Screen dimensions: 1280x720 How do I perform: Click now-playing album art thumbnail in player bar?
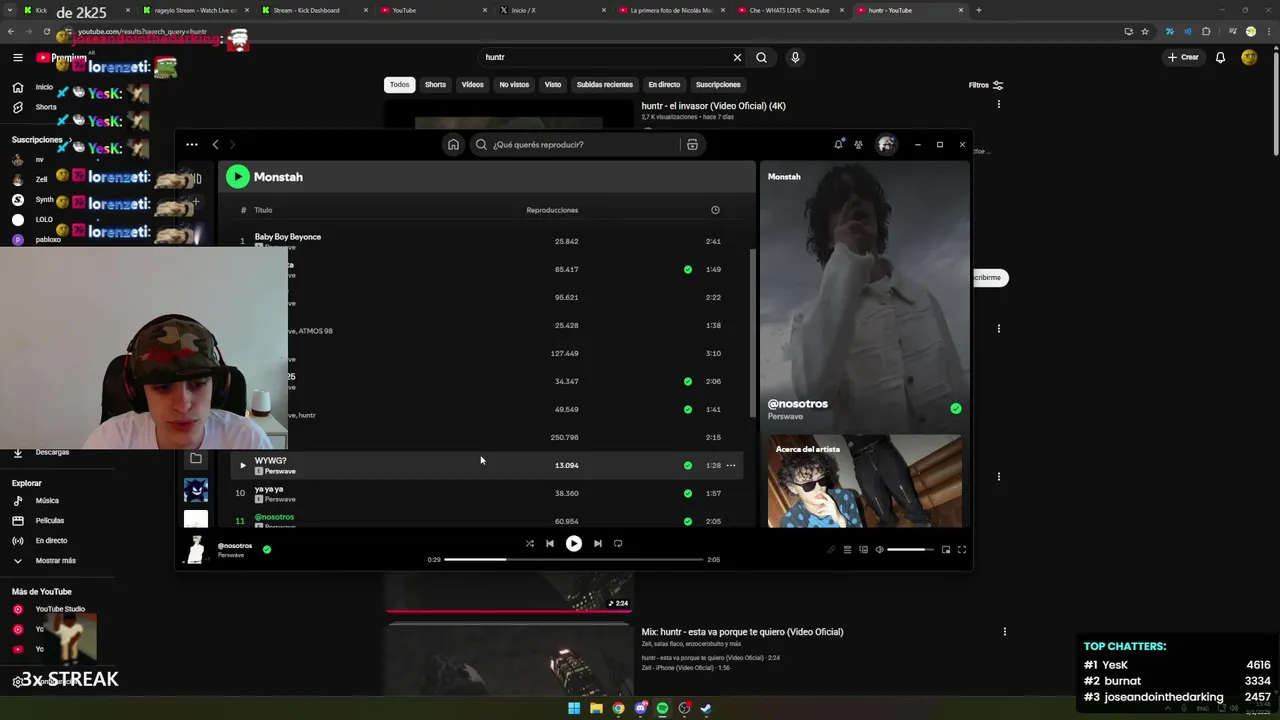click(x=196, y=549)
